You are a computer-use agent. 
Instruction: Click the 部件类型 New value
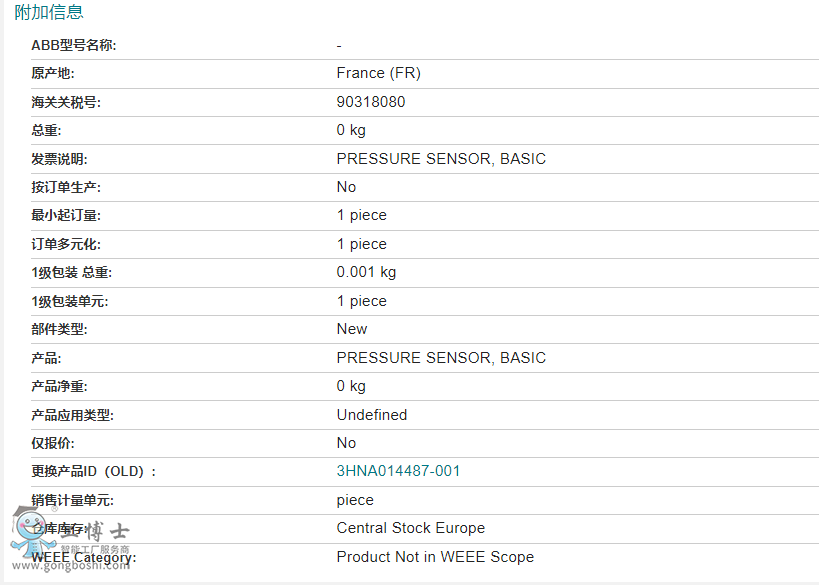click(x=352, y=329)
